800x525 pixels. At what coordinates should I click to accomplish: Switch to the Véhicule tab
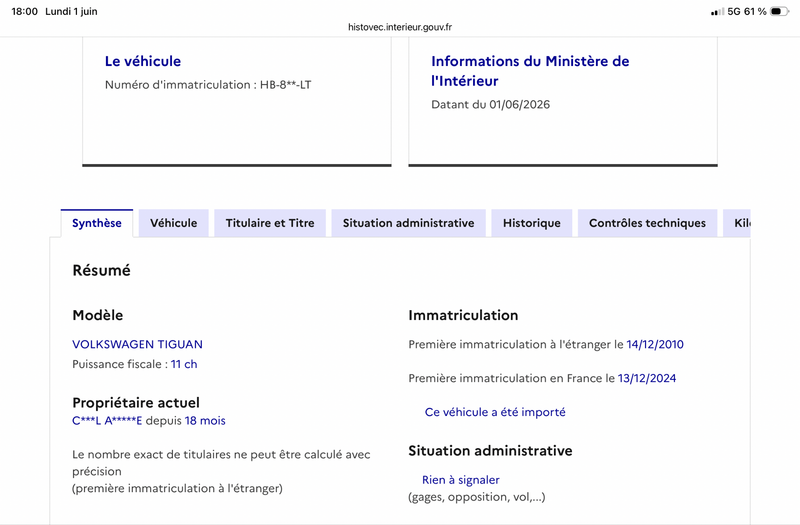coord(173,223)
